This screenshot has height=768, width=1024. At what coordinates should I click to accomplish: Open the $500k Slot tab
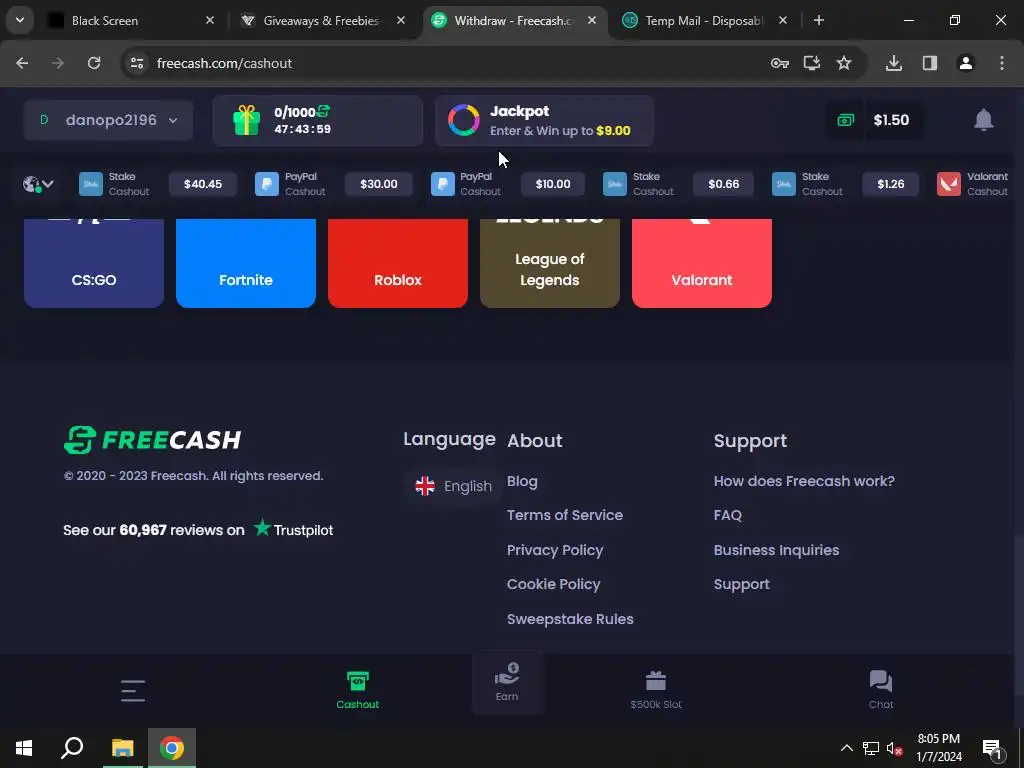pyautogui.click(x=656, y=690)
